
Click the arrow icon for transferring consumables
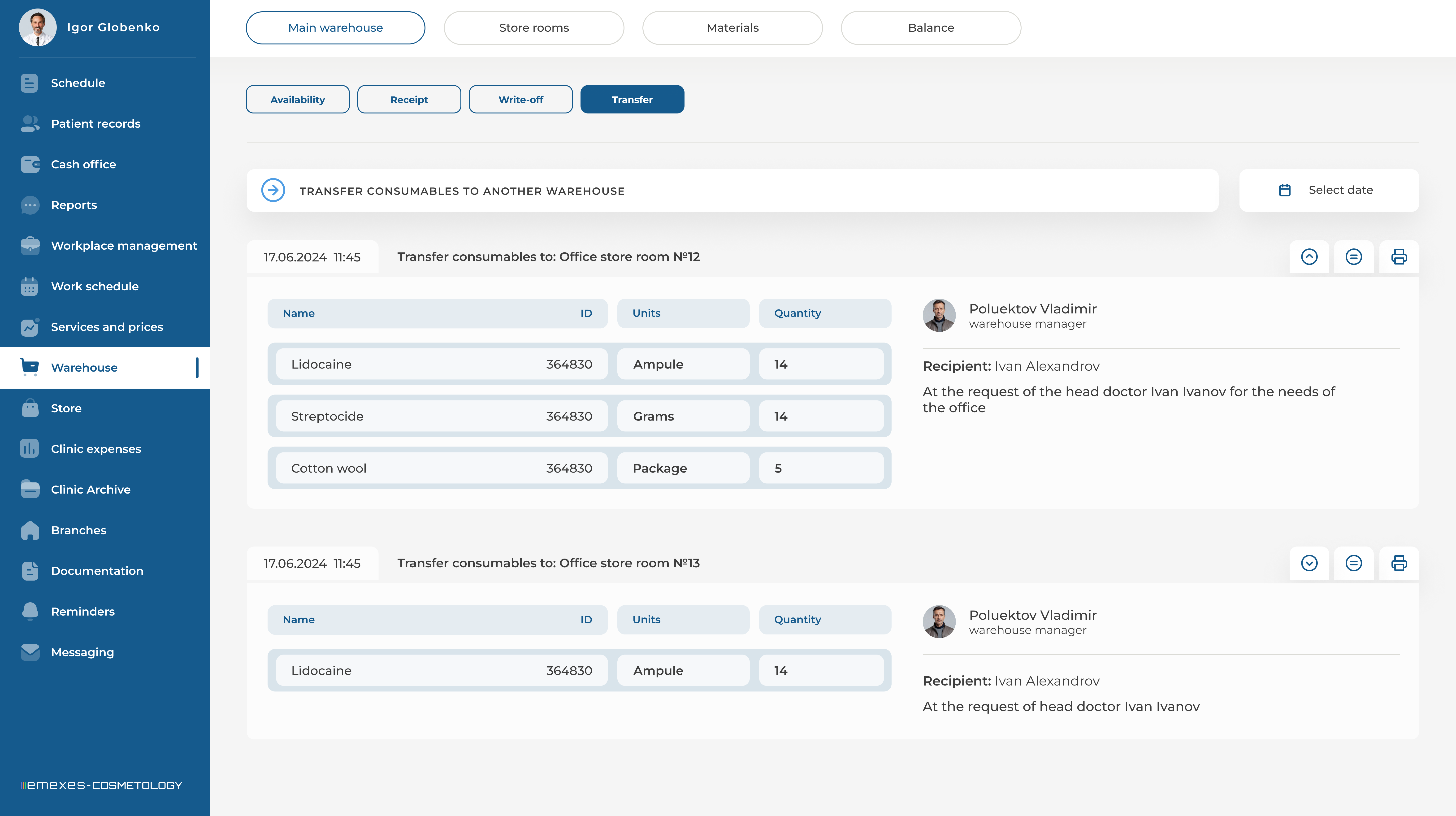273,191
